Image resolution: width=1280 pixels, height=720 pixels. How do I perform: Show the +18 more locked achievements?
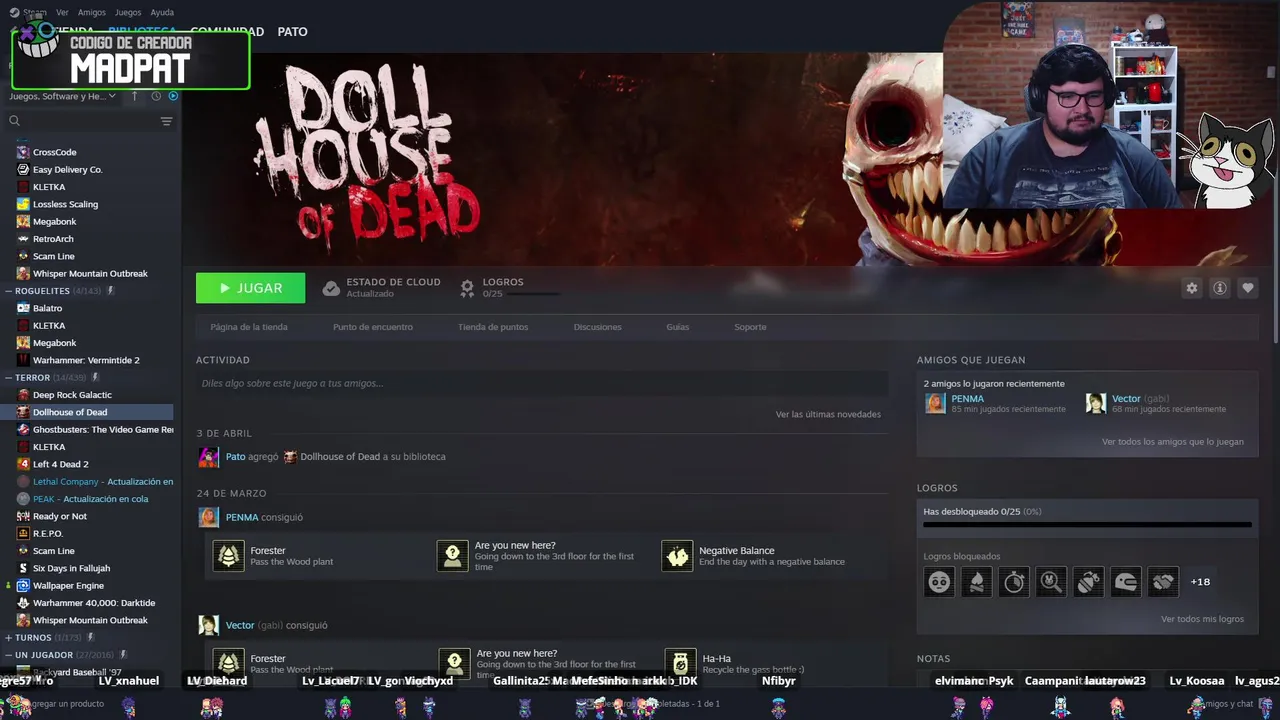pyautogui.click(x=1200, y=582)
